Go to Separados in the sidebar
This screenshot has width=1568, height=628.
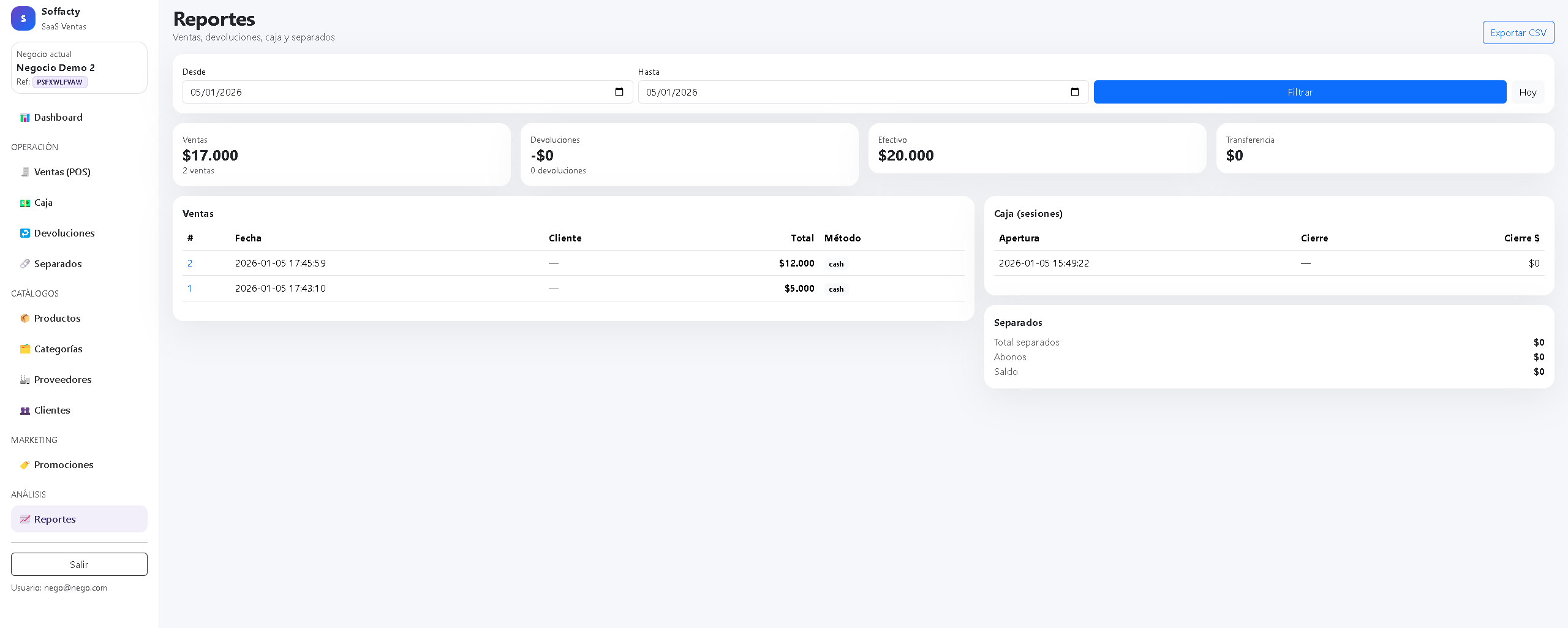click(x=58, y=264)
